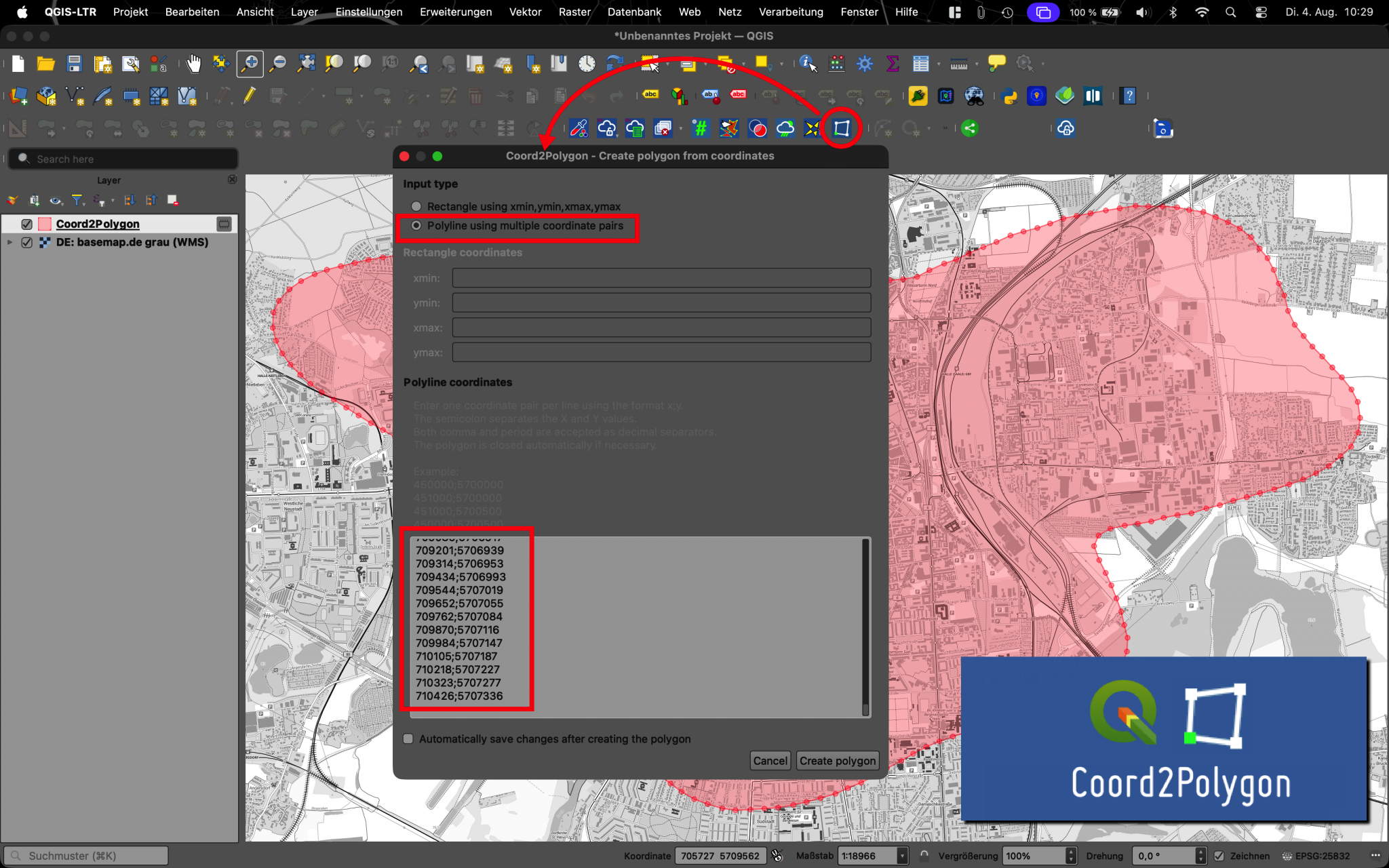
Task: Open macOS Spotlight search icon
Action: pos(1230,12)
